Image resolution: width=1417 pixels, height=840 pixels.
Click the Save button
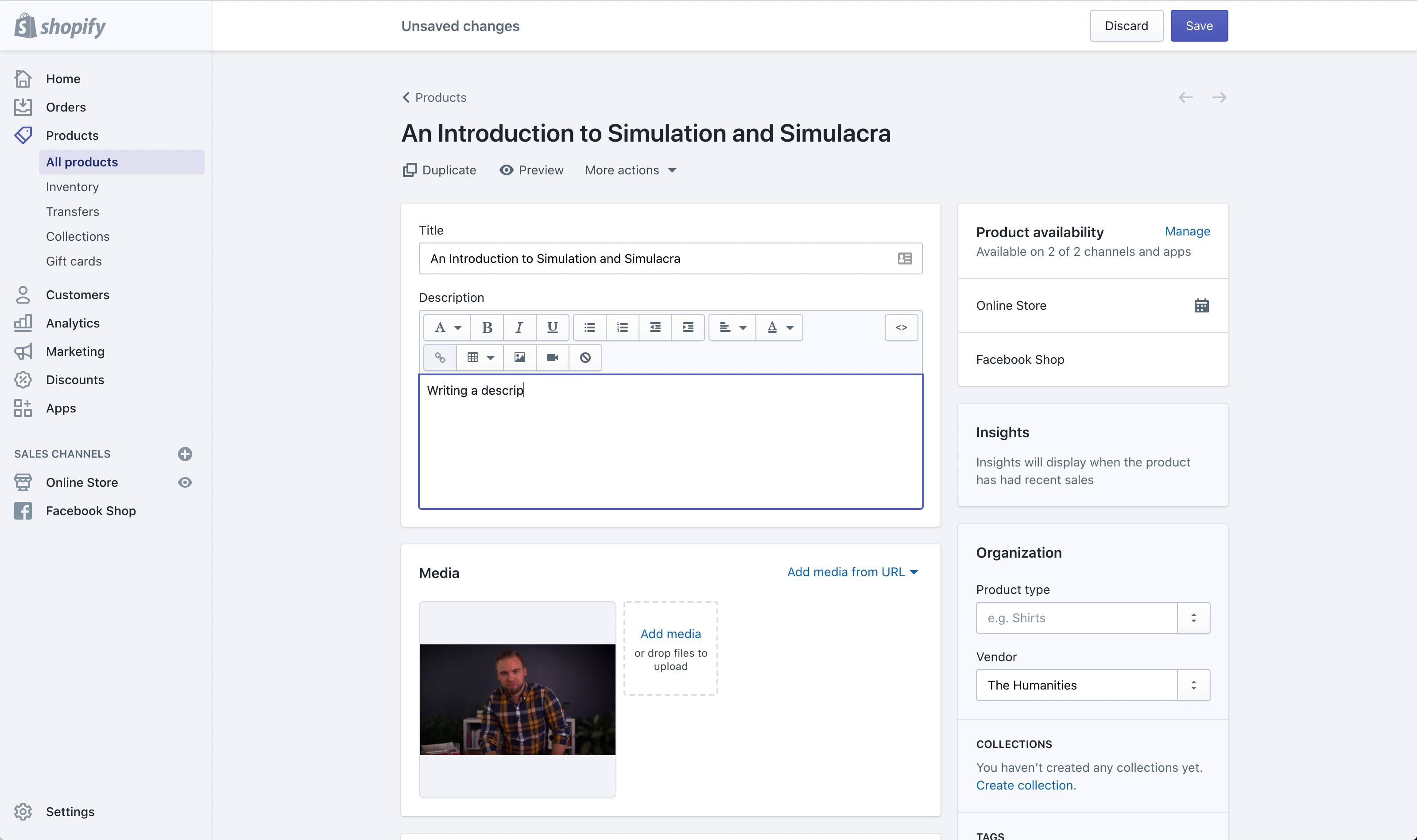1199,26
